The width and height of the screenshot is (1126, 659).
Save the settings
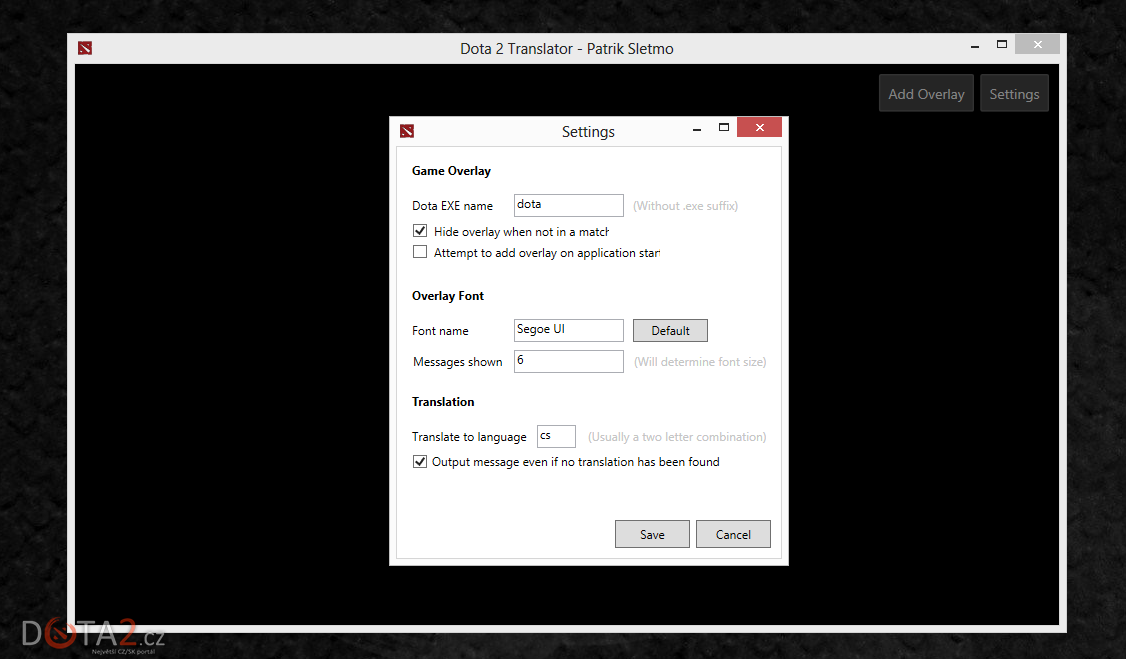click(x=652, y=534)
